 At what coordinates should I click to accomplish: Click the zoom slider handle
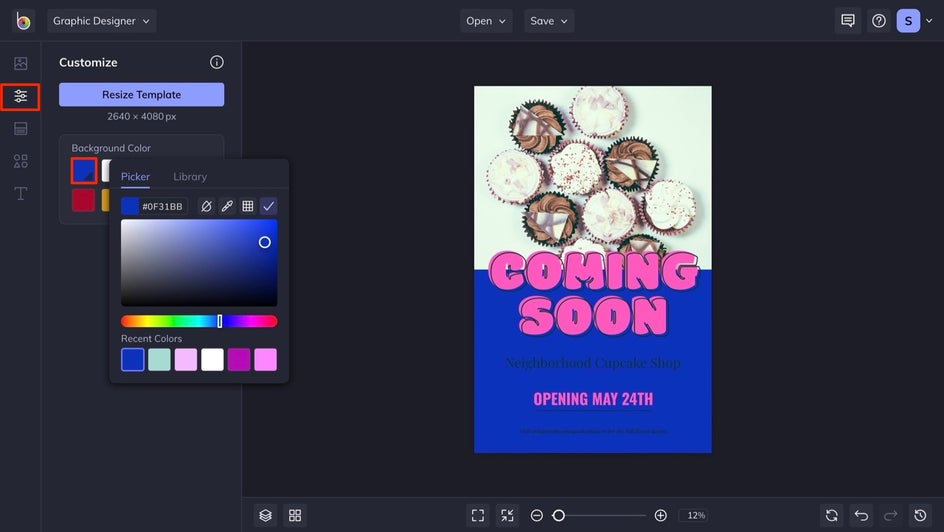pyautogui.click(x=559, y=515)
